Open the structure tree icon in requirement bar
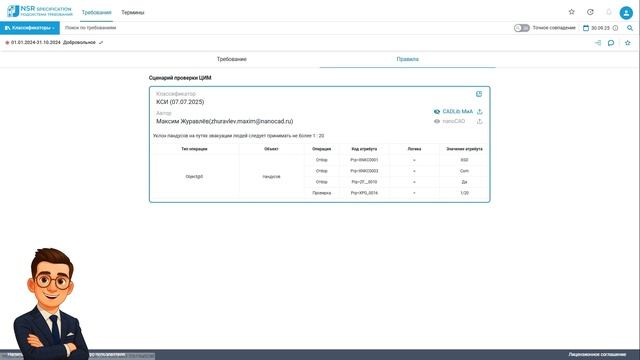This screenshot has height=360, width=640. click(598, 42)
